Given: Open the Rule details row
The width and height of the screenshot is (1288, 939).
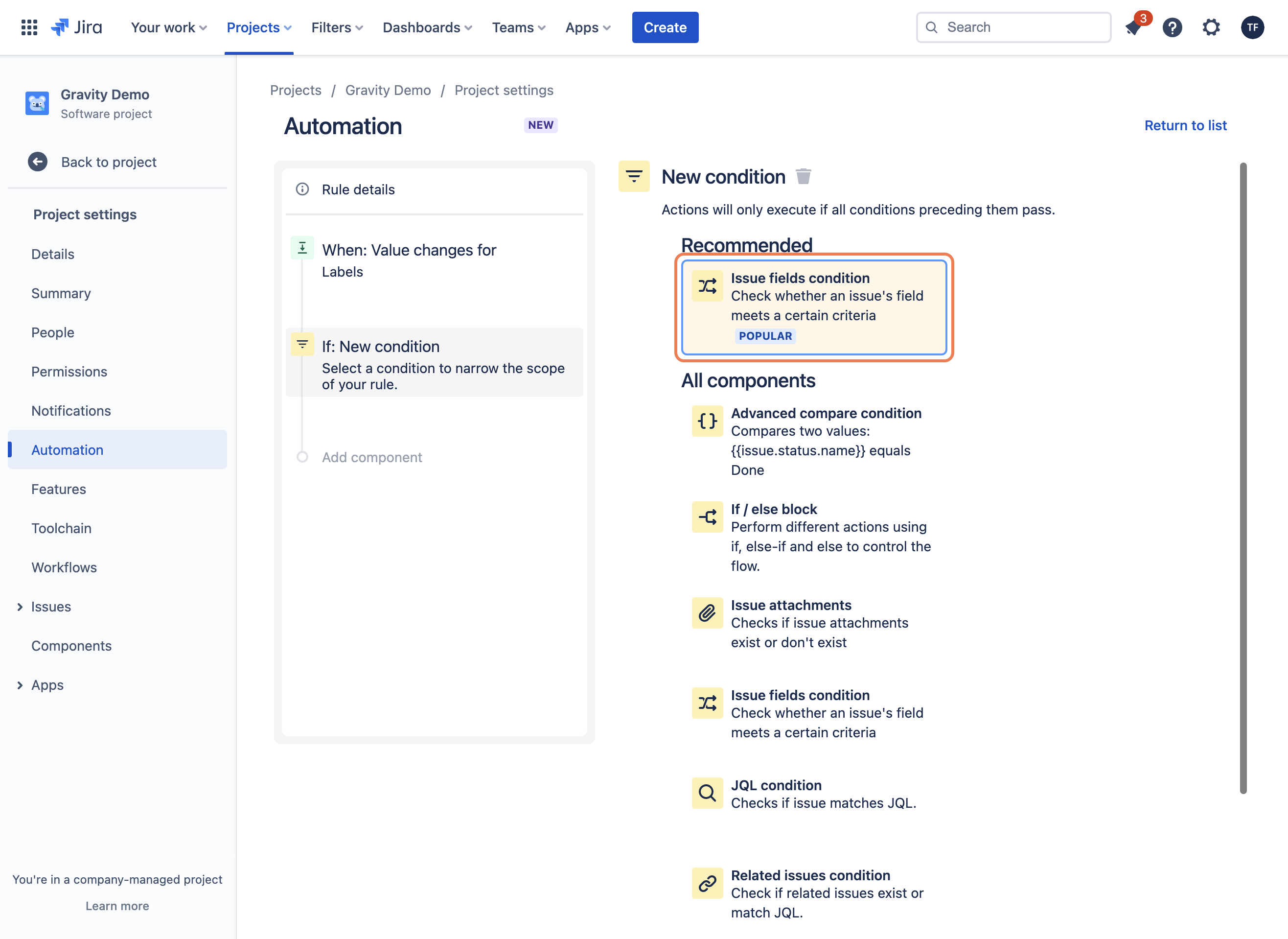Looking at the screenshot, I should (435, 189).
